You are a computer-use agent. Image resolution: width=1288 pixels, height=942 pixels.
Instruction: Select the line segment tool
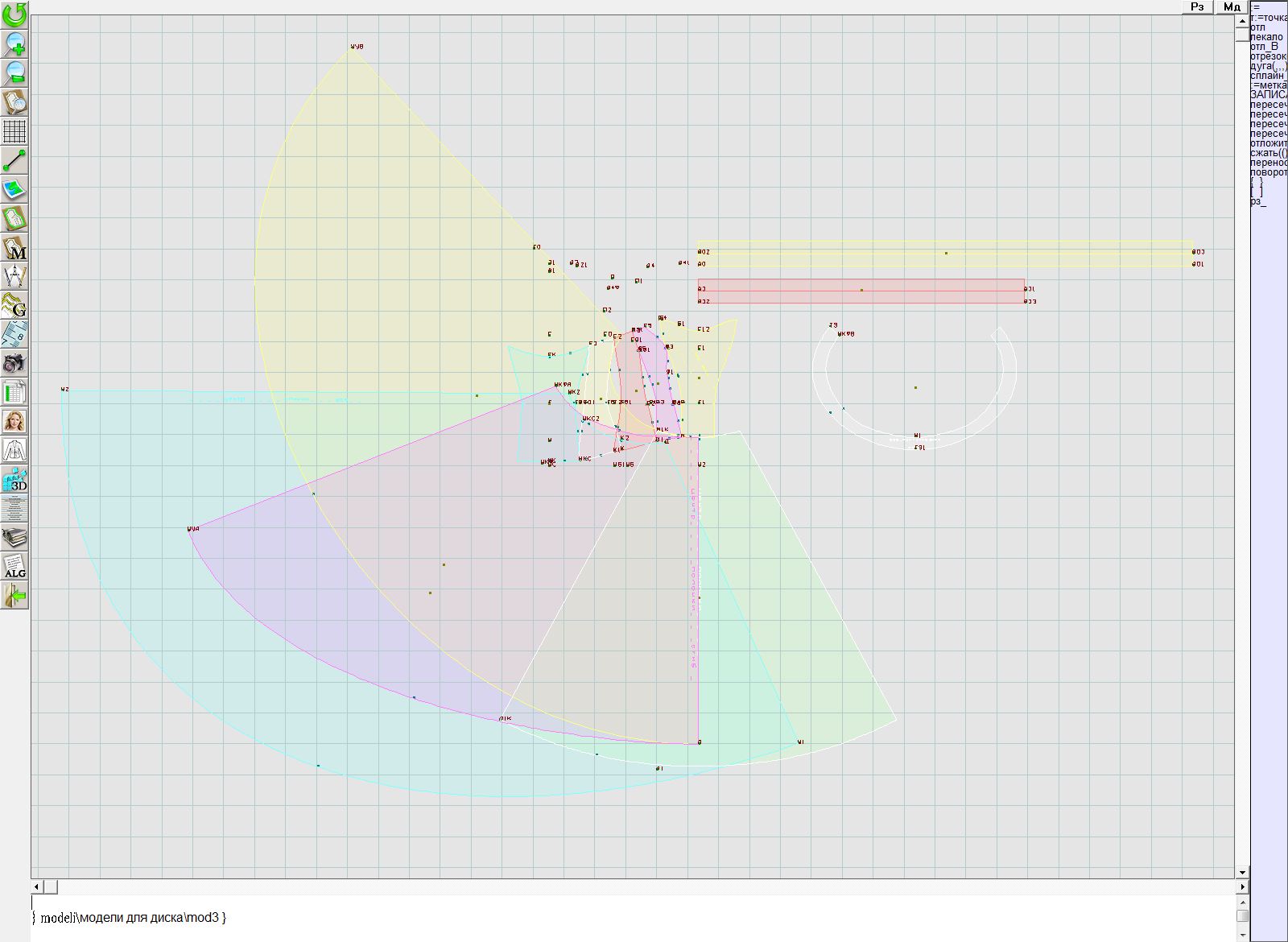[x=14, y=161]
